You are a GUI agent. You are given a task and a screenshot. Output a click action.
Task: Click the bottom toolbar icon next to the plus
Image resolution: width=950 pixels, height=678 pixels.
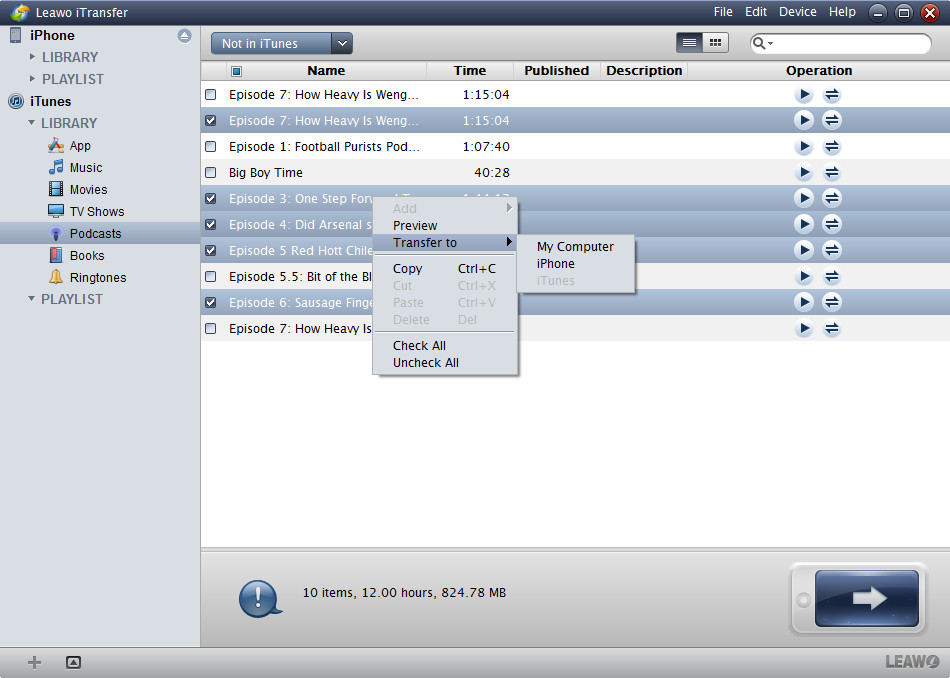[73, 662]
